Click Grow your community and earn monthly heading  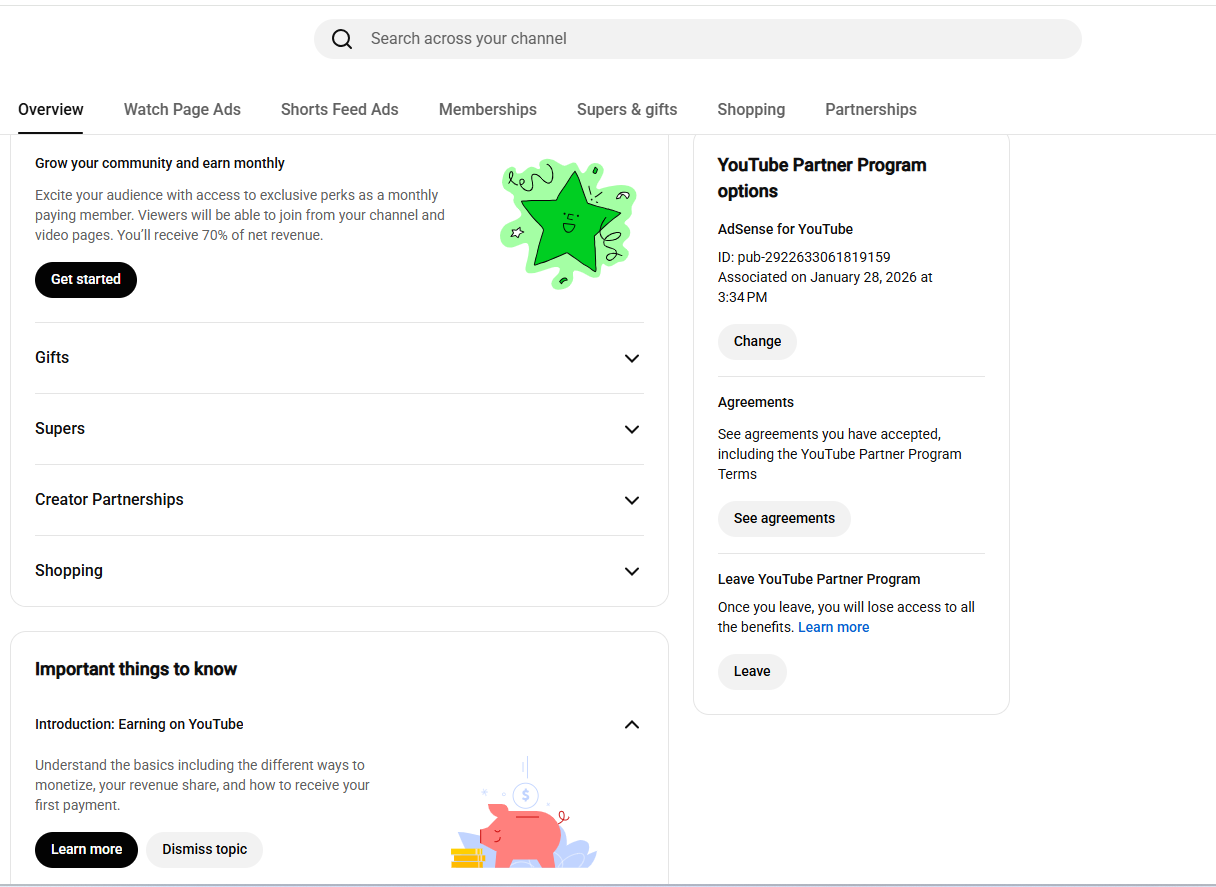point(160,163)
